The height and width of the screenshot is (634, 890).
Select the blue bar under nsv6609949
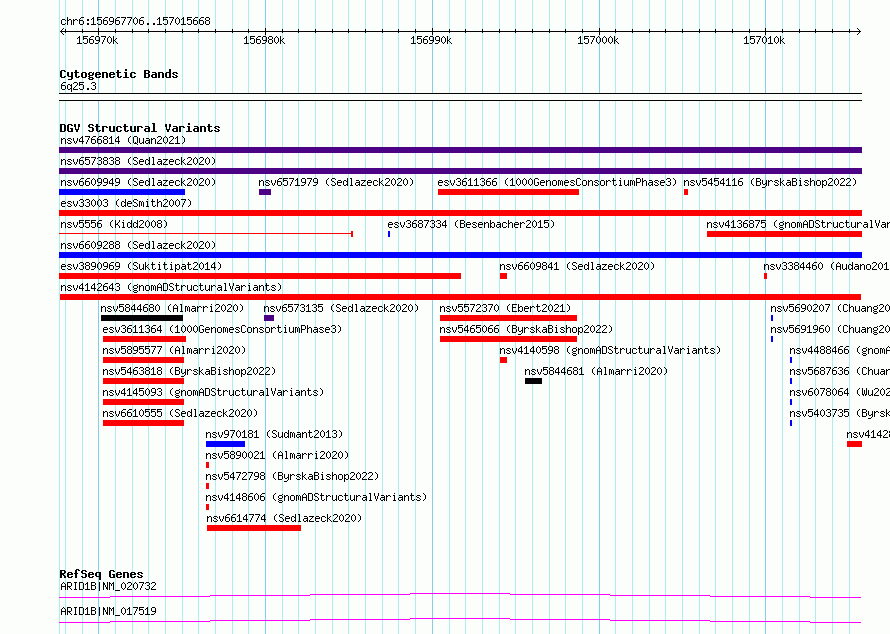pyautogui.click(x=122, y=192)
